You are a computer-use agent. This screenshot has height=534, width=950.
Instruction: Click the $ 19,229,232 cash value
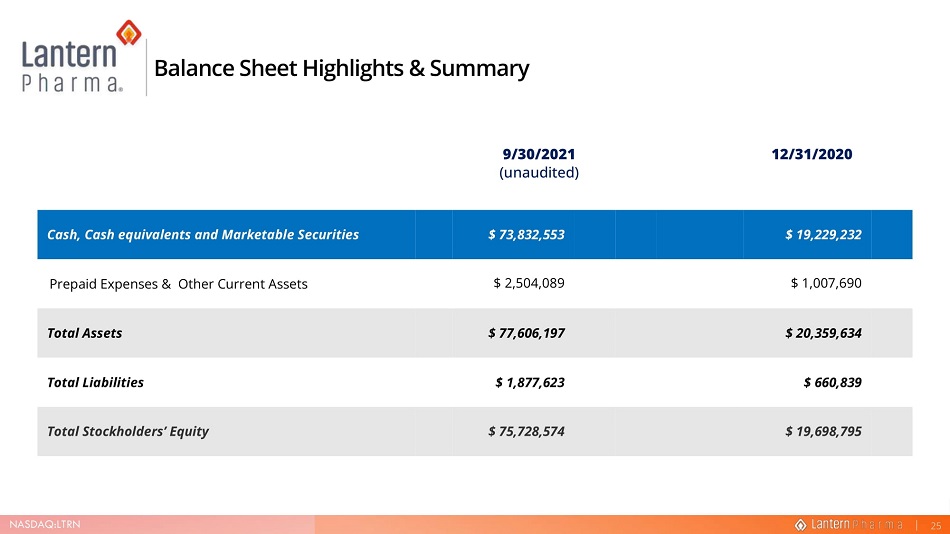pos(823,235)
